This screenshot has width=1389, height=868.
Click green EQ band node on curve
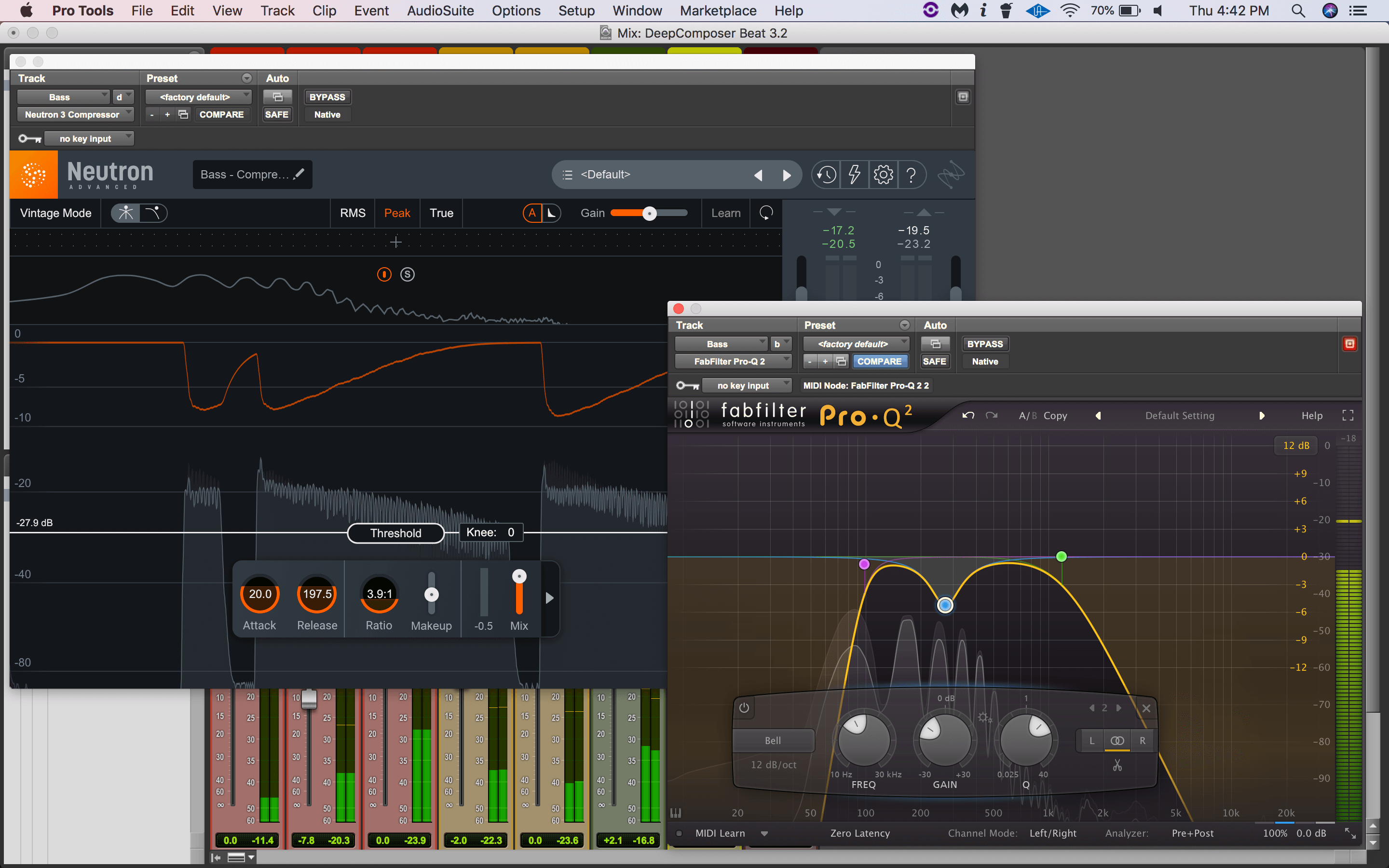1061,556
